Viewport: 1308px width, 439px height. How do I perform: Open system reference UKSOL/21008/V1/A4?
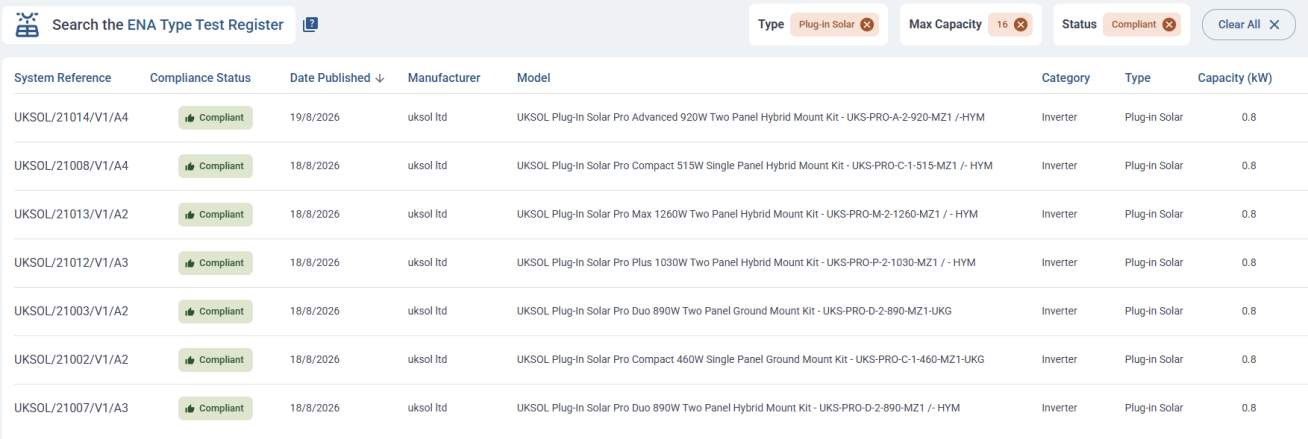pyautogui.click(x=71, y=166)
